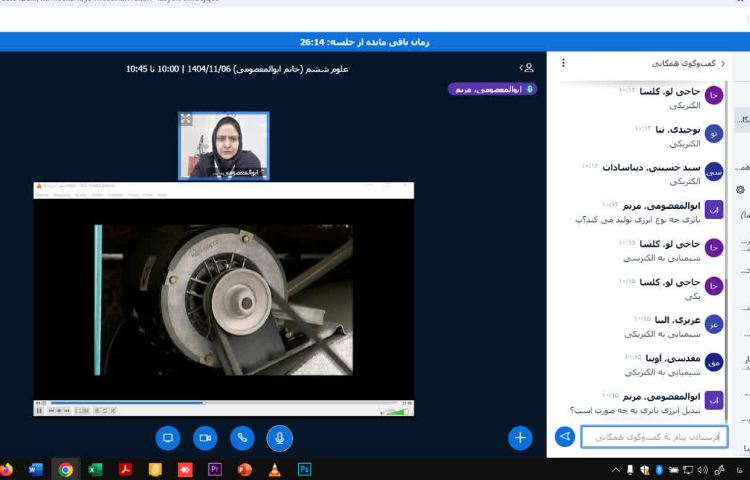
Task: Open عزیزی، الینا avatar in chat
Action: tap(714, 324)
